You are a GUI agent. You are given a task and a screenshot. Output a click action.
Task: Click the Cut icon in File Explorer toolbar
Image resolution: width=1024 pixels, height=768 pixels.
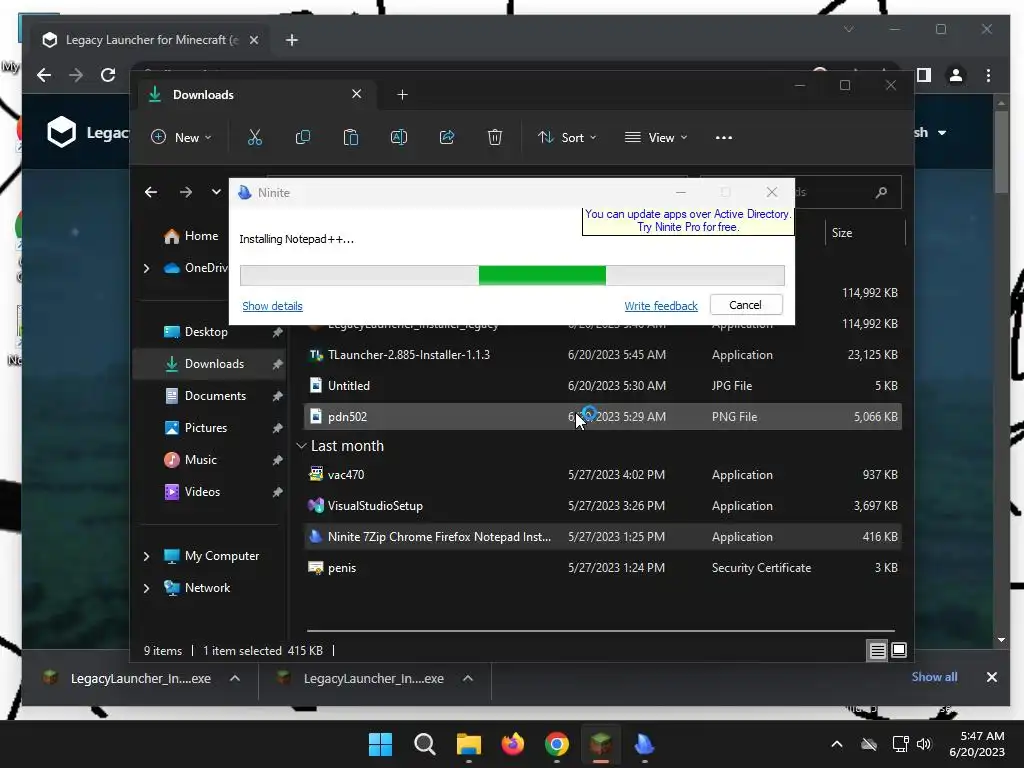[255, 137]
